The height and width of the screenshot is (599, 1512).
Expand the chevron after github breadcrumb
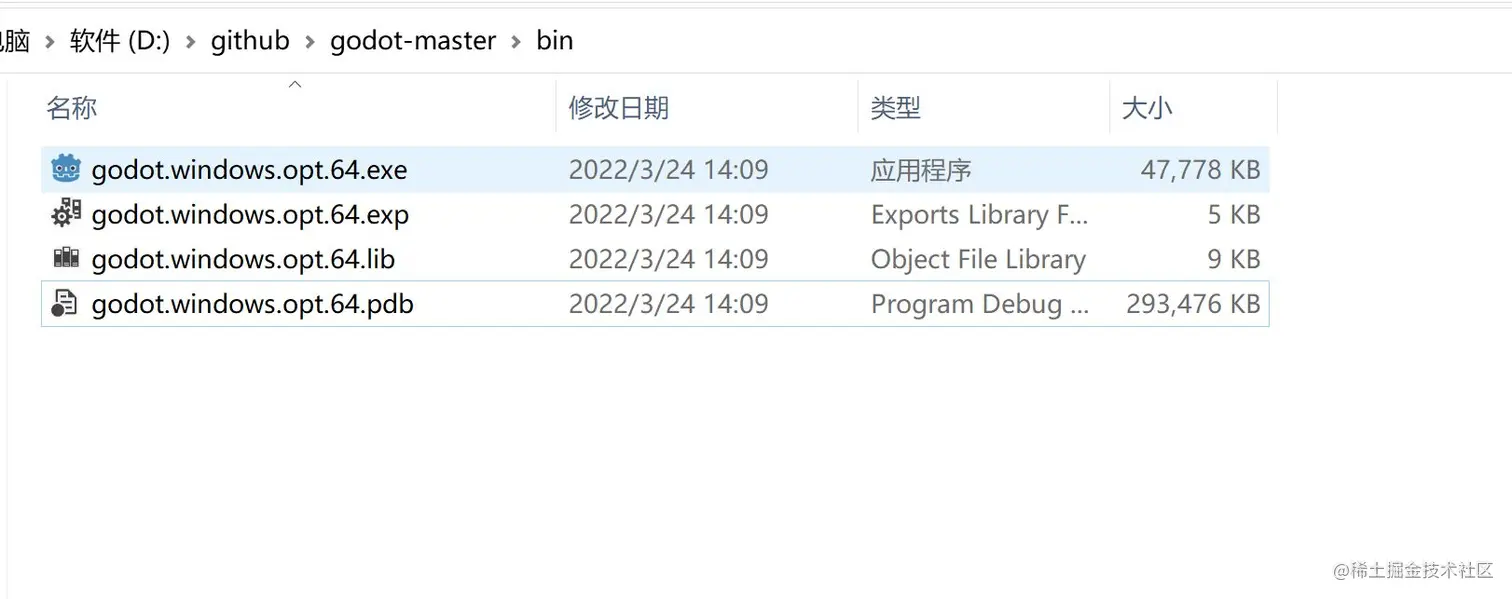click(x=310, y=42)
